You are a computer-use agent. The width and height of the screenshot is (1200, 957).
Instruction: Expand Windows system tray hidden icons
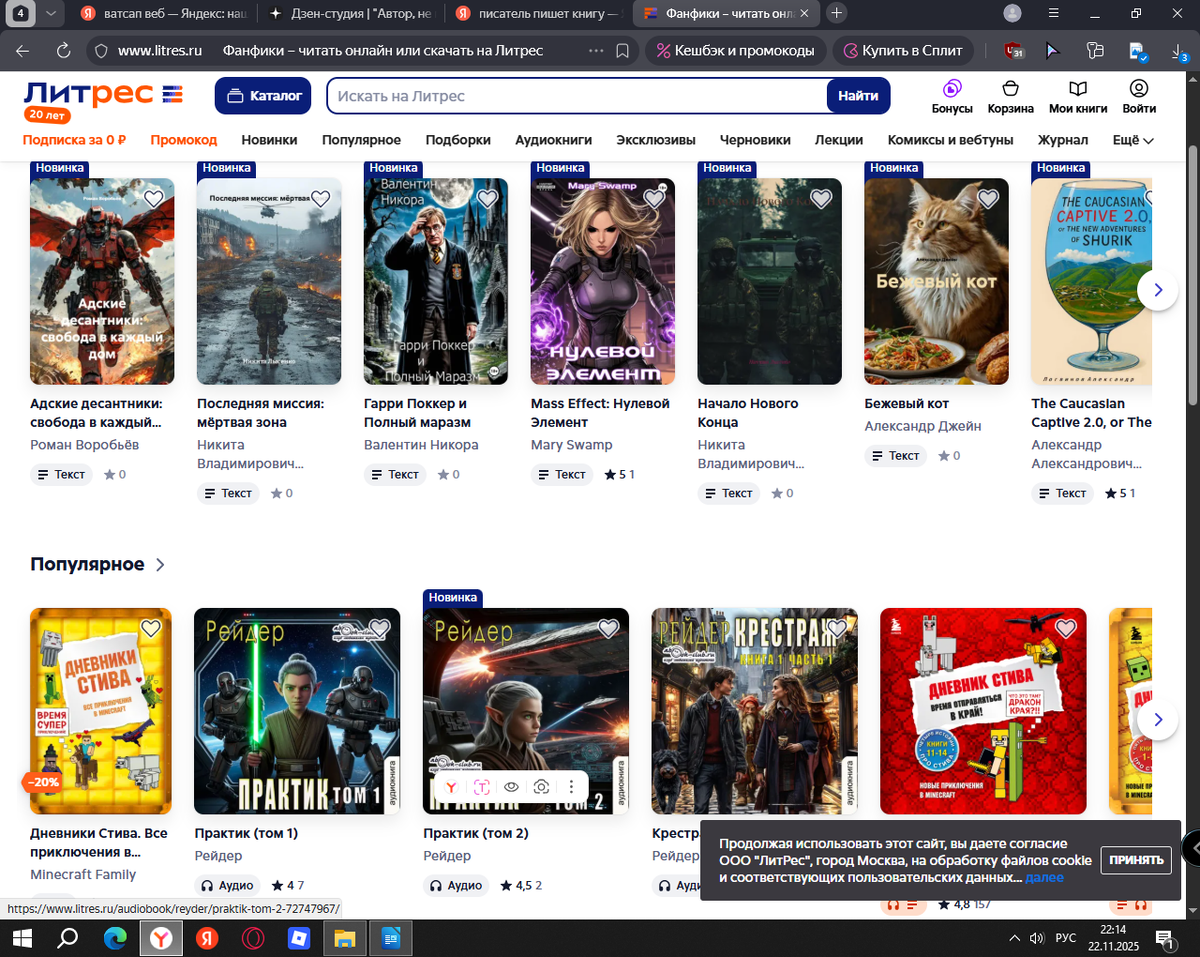1015,937
